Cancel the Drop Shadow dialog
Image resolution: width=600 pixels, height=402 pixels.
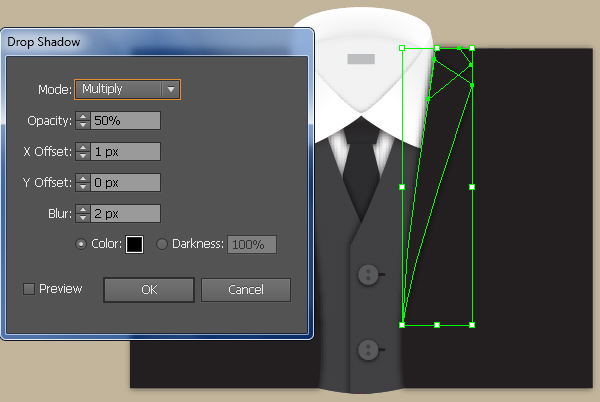tap(246, 290)
